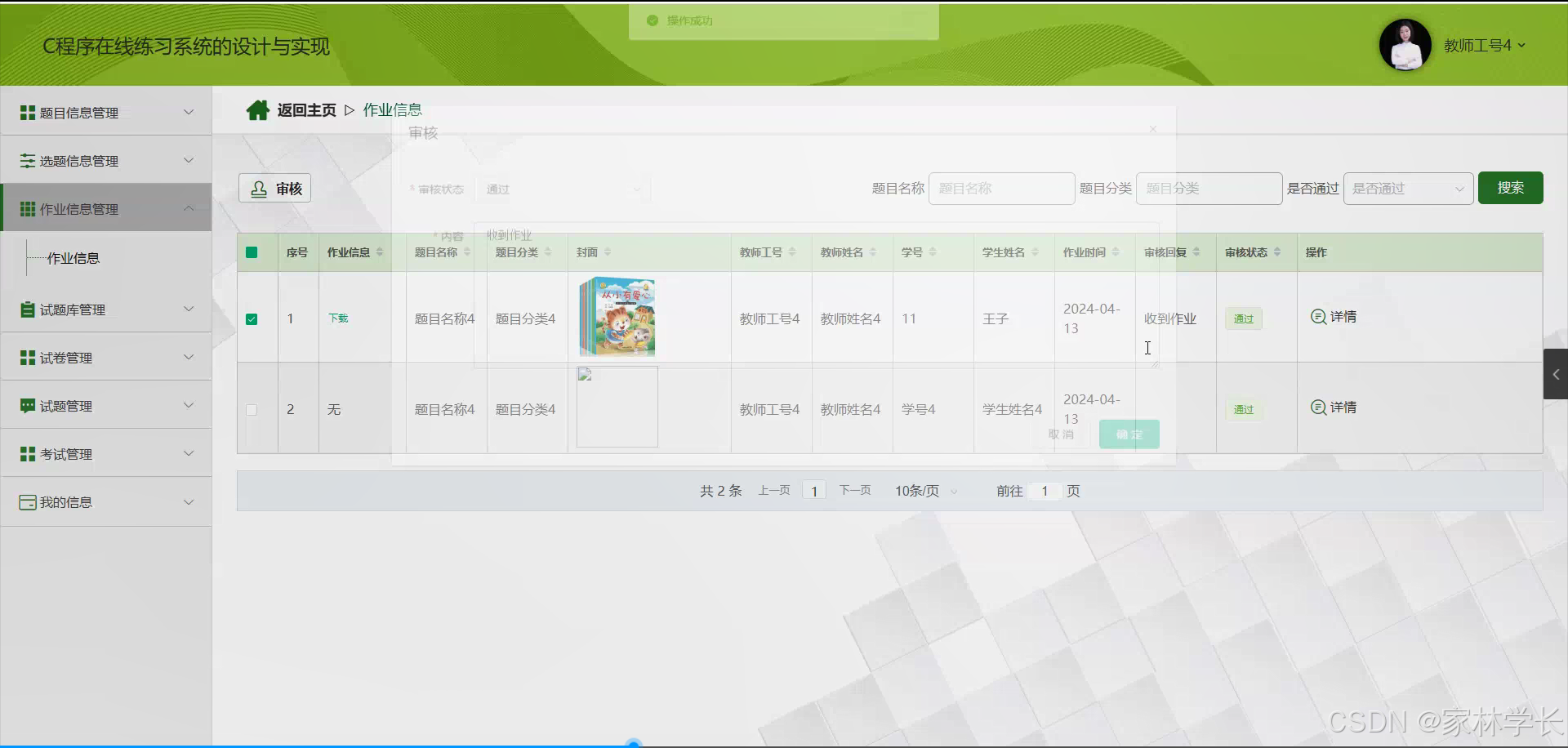Click the 试题库管理 sidebar icon
The width and height of the screenshot is (1568, 748).
coord(26,309)
